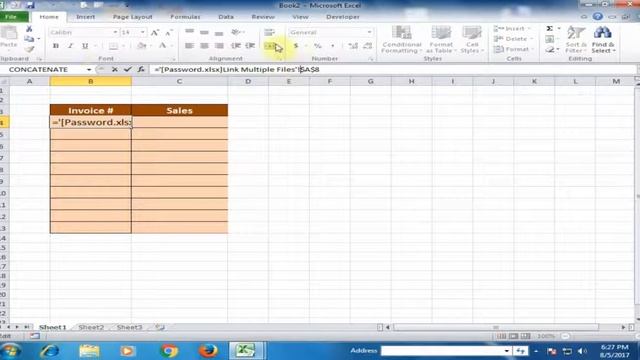Open Find & Select menu
This screenshot has height=360, width=640.
(x=603, y=40)
